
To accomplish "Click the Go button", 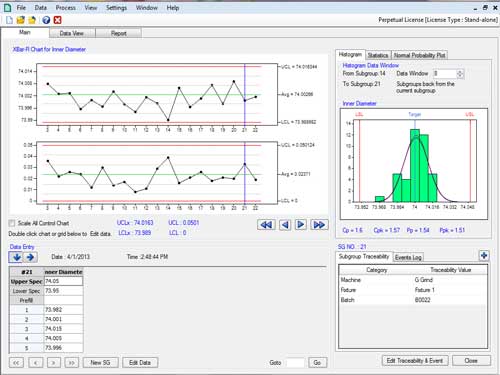I will click(x=317, y=363).
